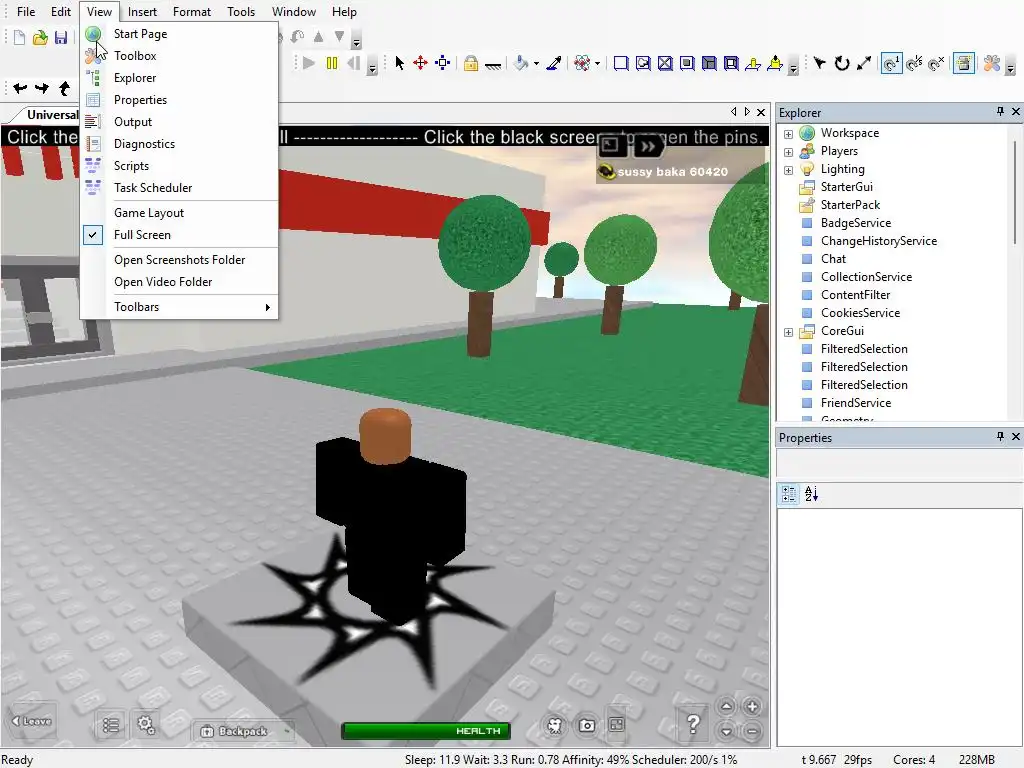Choose Properties in the View menu
Image resolution: width=1024 pixels, height=768 pixels.
pos(180,100)
